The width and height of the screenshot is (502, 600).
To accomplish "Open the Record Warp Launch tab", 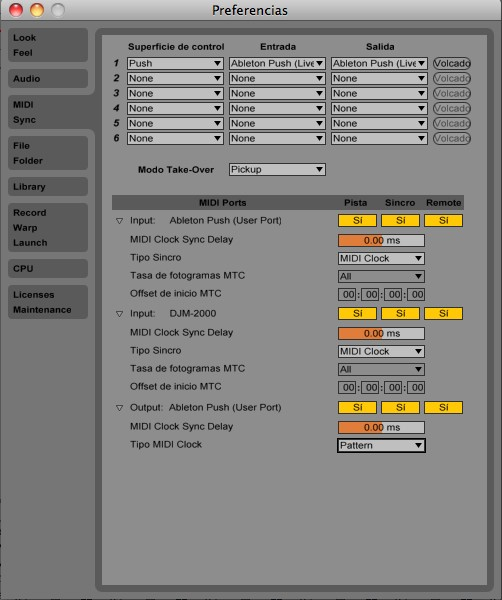I will (48, 227).
